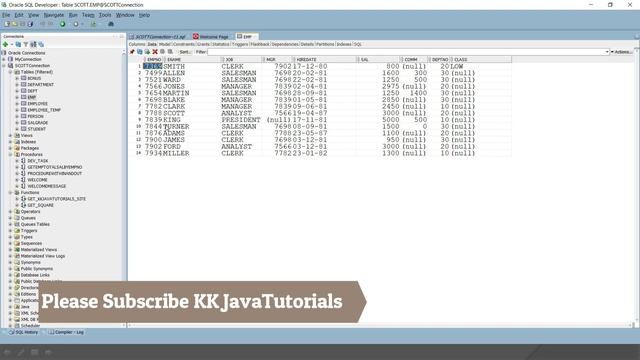Click the Welcome Page tab icon
Viewport: 640px width, 360px height.
click(196, 37)
